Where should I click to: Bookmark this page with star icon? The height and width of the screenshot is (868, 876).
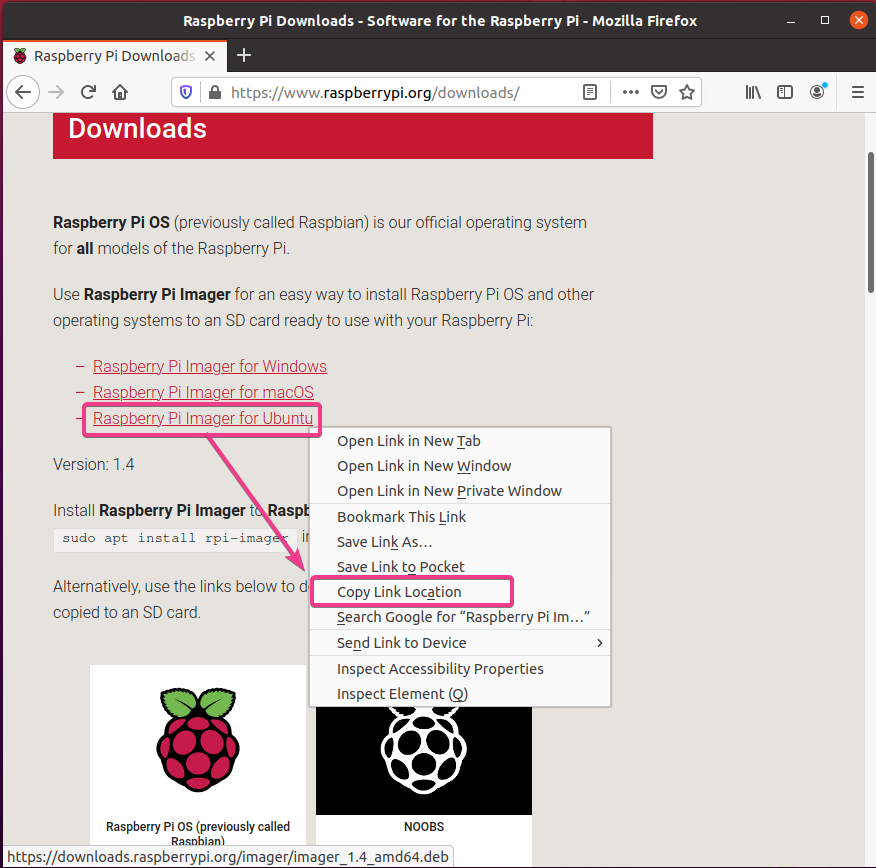point(687,92)
